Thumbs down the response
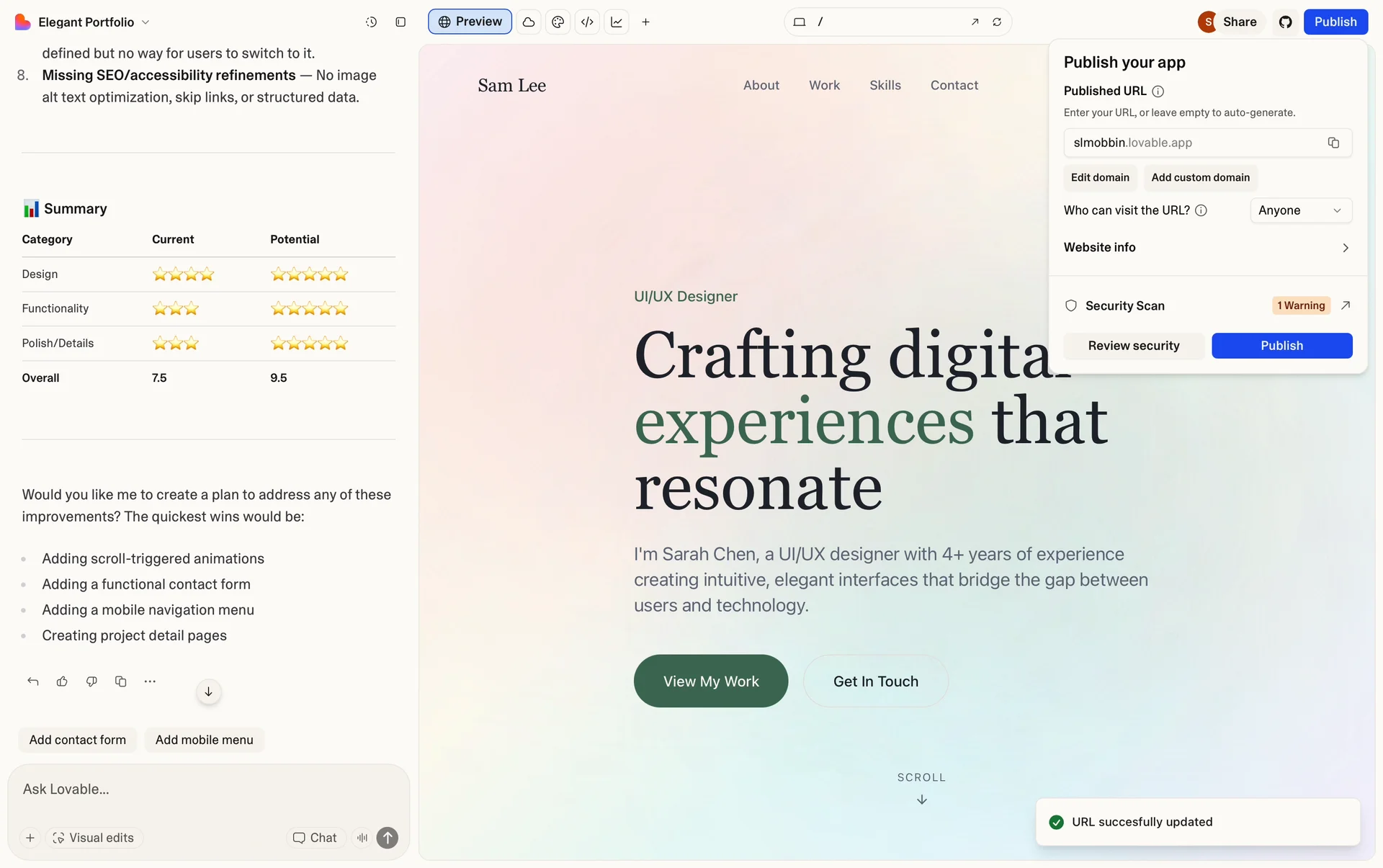This screenshot has height=868, width=1383. point(91,681)
